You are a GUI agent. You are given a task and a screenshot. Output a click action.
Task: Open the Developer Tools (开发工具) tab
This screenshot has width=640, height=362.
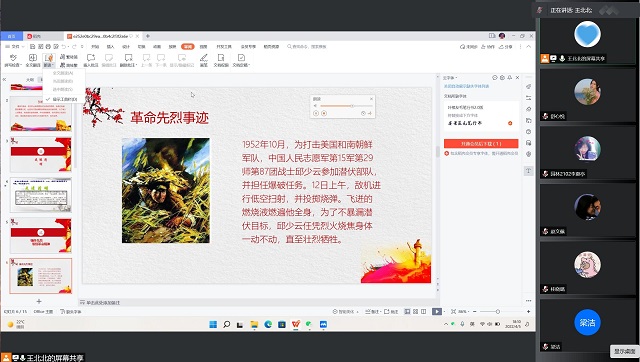[x=224, y=47]
